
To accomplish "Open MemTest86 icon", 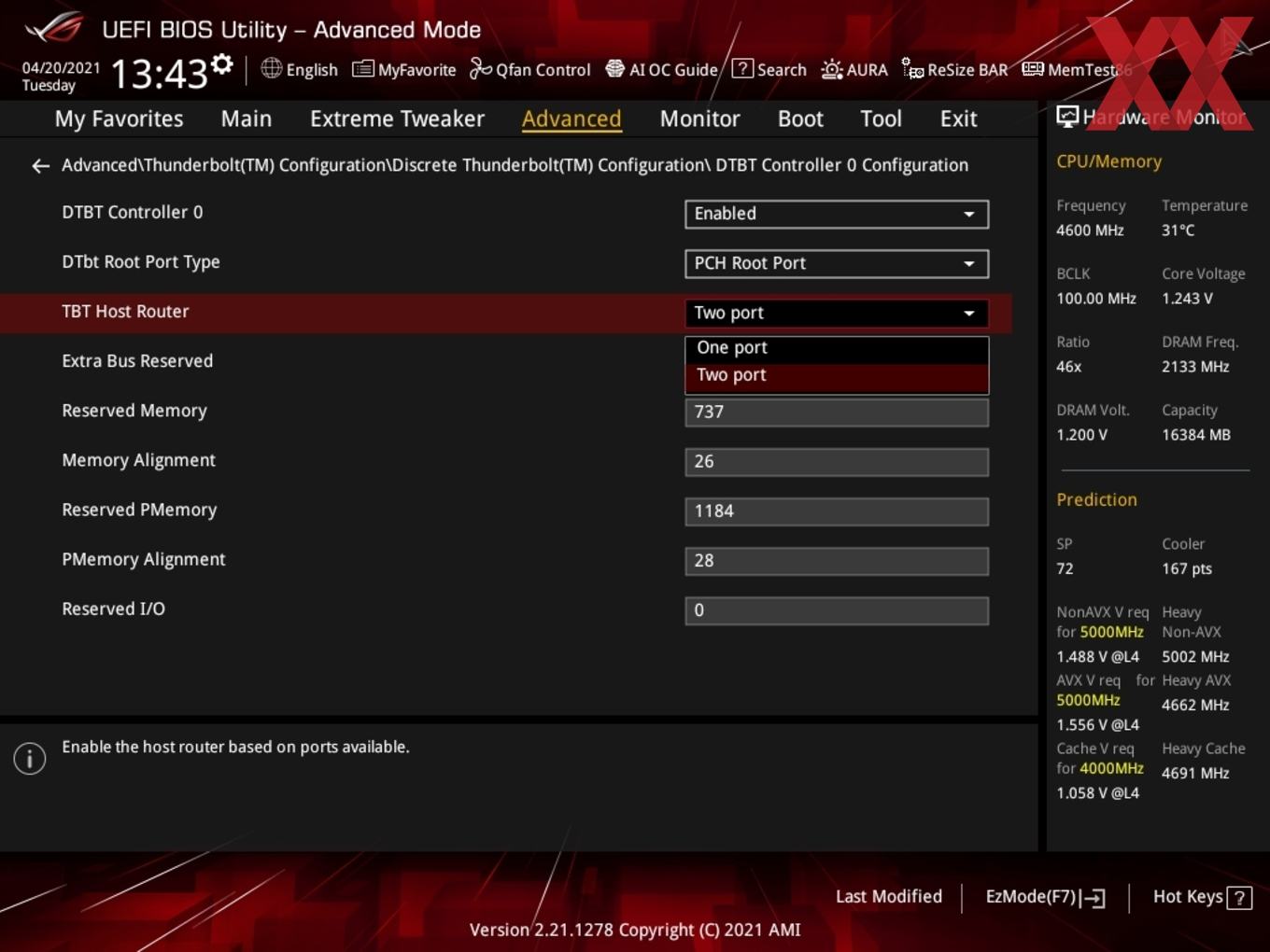I will [x=1033, y=69].
